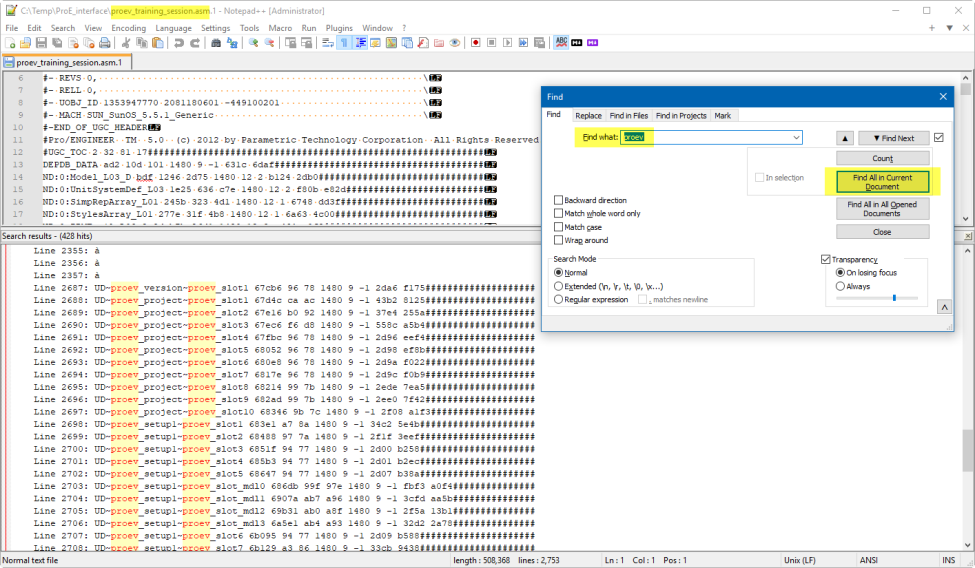Toggle Show All Characters pilcrow icon

coord(344,43)
